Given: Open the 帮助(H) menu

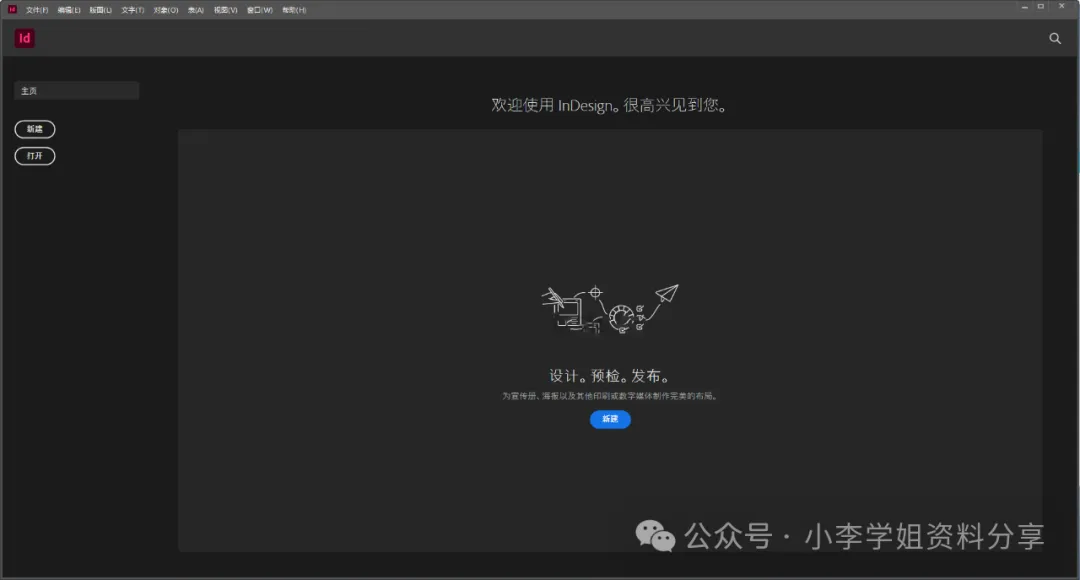Looking at the screenshot, I should (294, 10).
